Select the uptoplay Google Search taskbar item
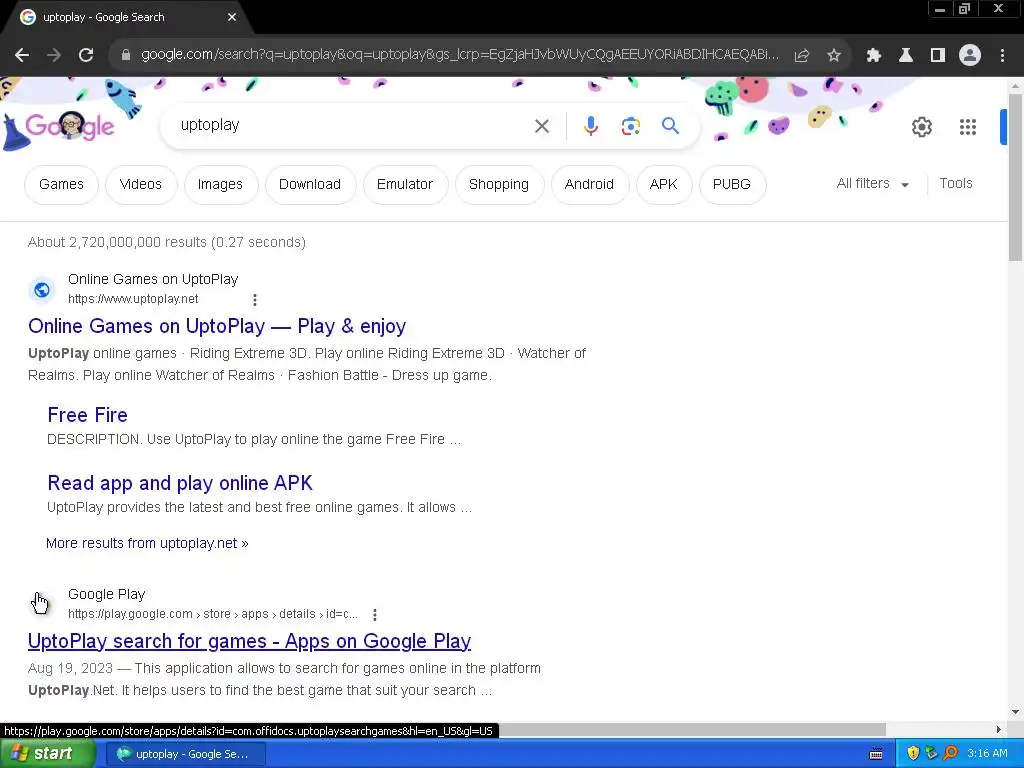Viewport: 1024px width, 768px height. pyautogui.click(x=185, y=754)
